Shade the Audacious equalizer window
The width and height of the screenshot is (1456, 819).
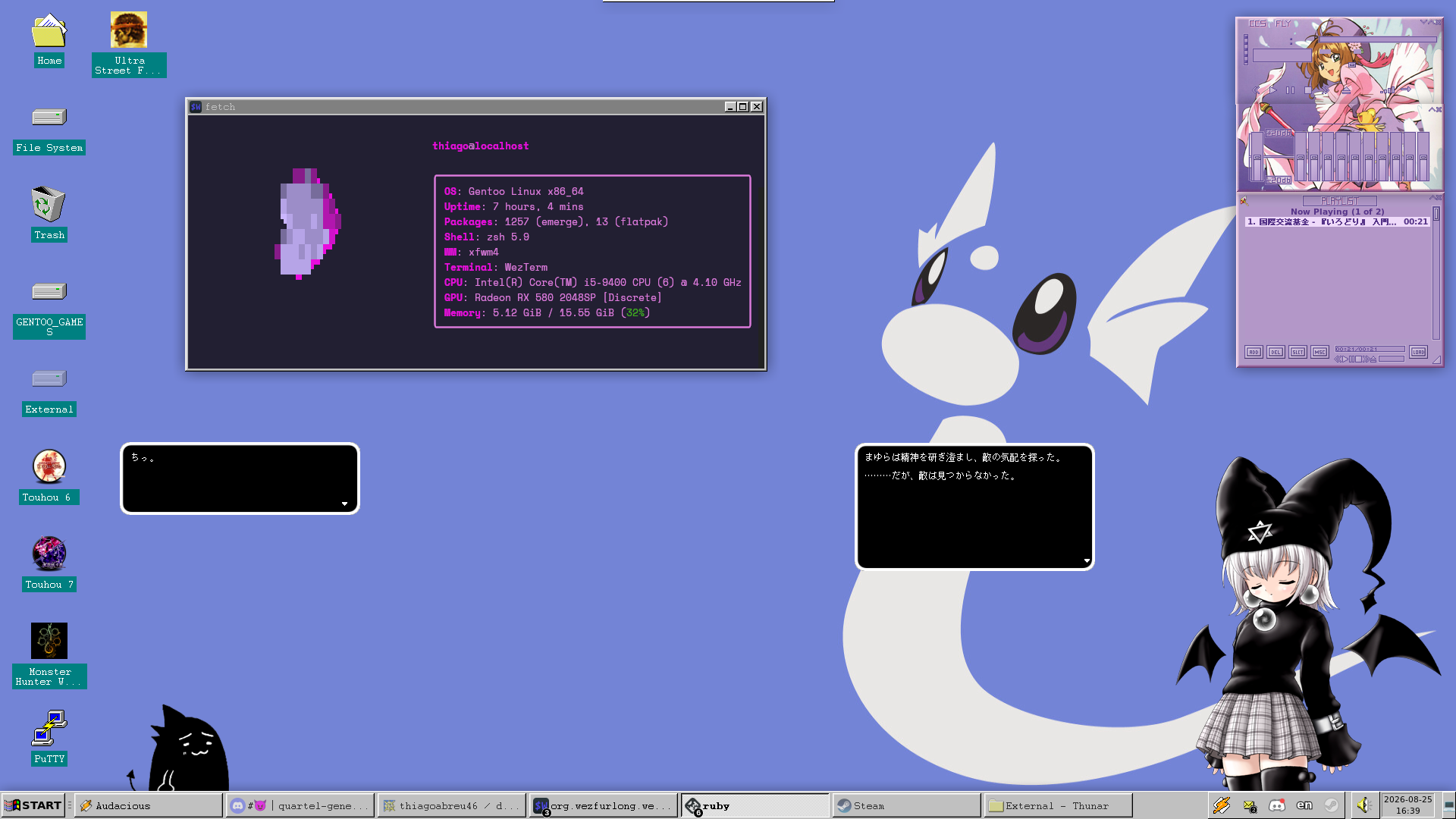[x=1431, y=110]
